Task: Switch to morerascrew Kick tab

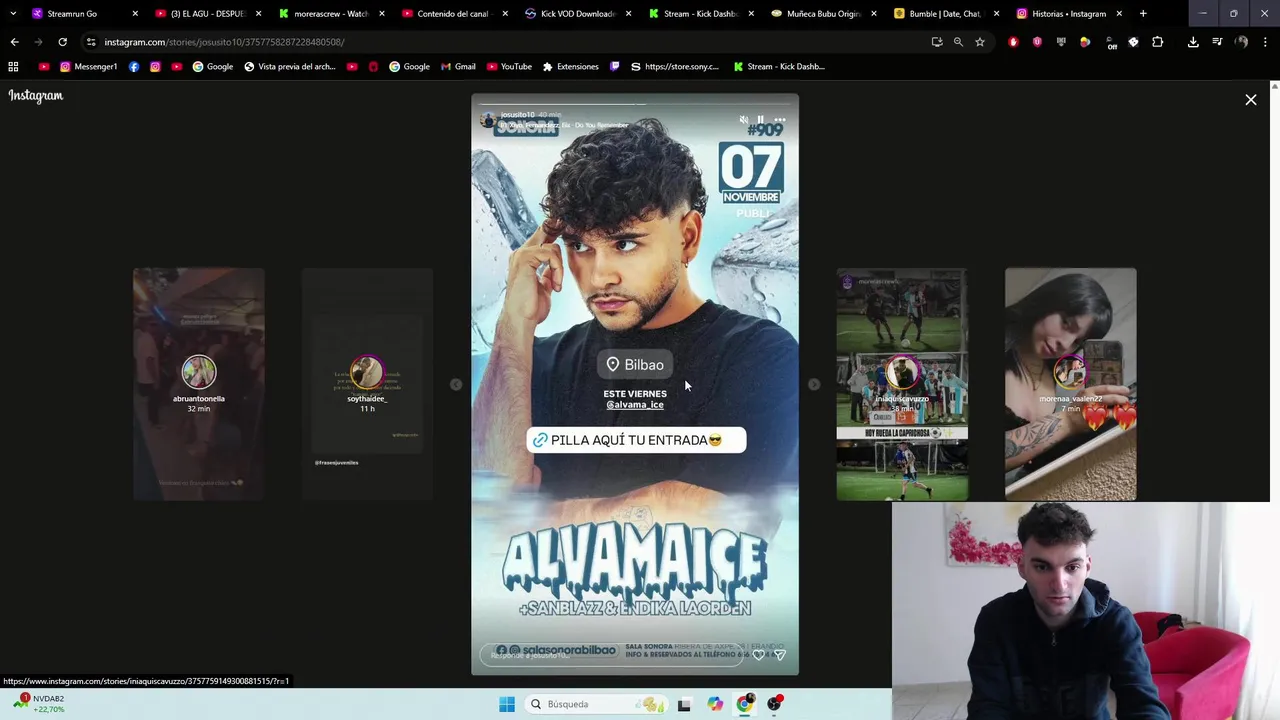Action: [x=330, y=14]
